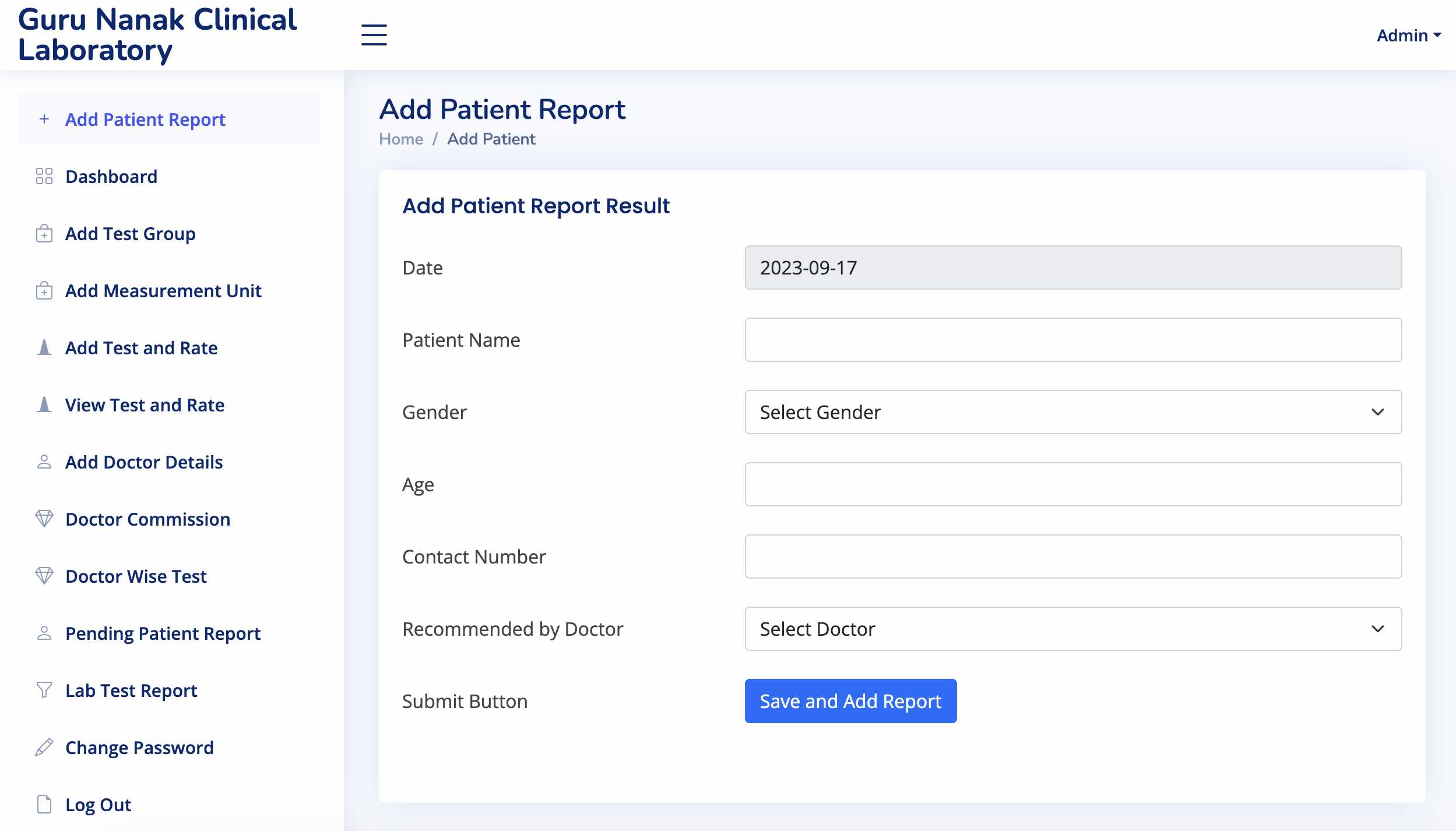Click the Log Out file icon
Image resolution: width=1456 pixels, height=831 pixels.
tap(44, 804)
